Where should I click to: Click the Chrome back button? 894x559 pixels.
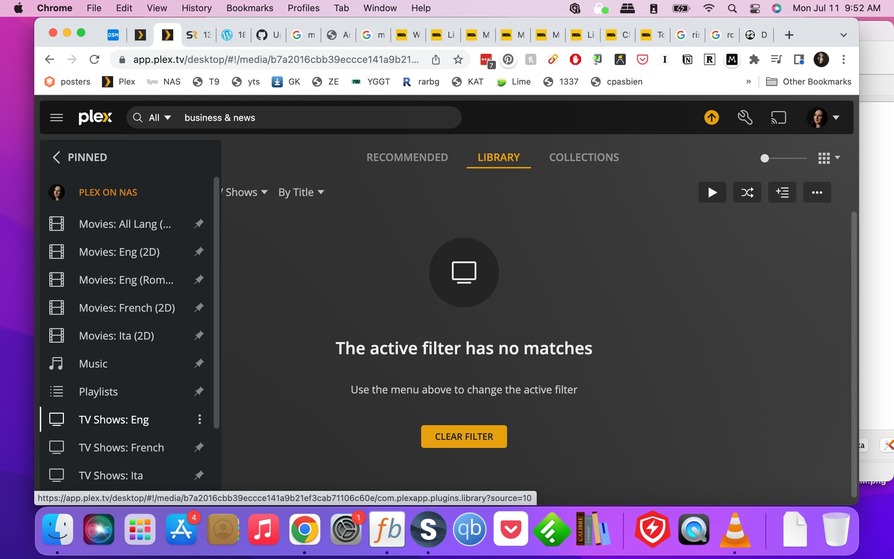pos(50,59)
